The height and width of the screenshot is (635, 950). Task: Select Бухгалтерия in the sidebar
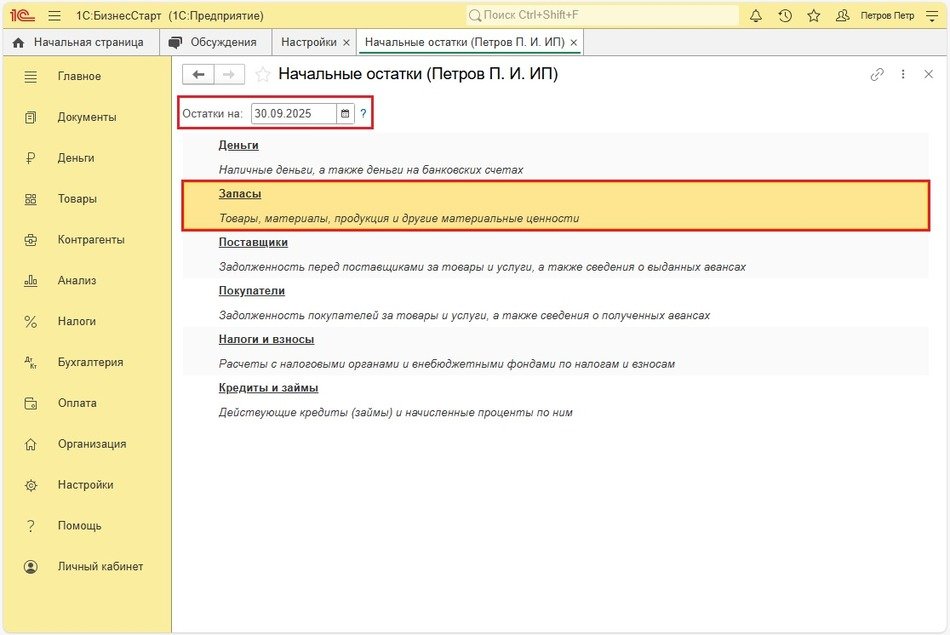pyautogui.click(x=90, y=362)
